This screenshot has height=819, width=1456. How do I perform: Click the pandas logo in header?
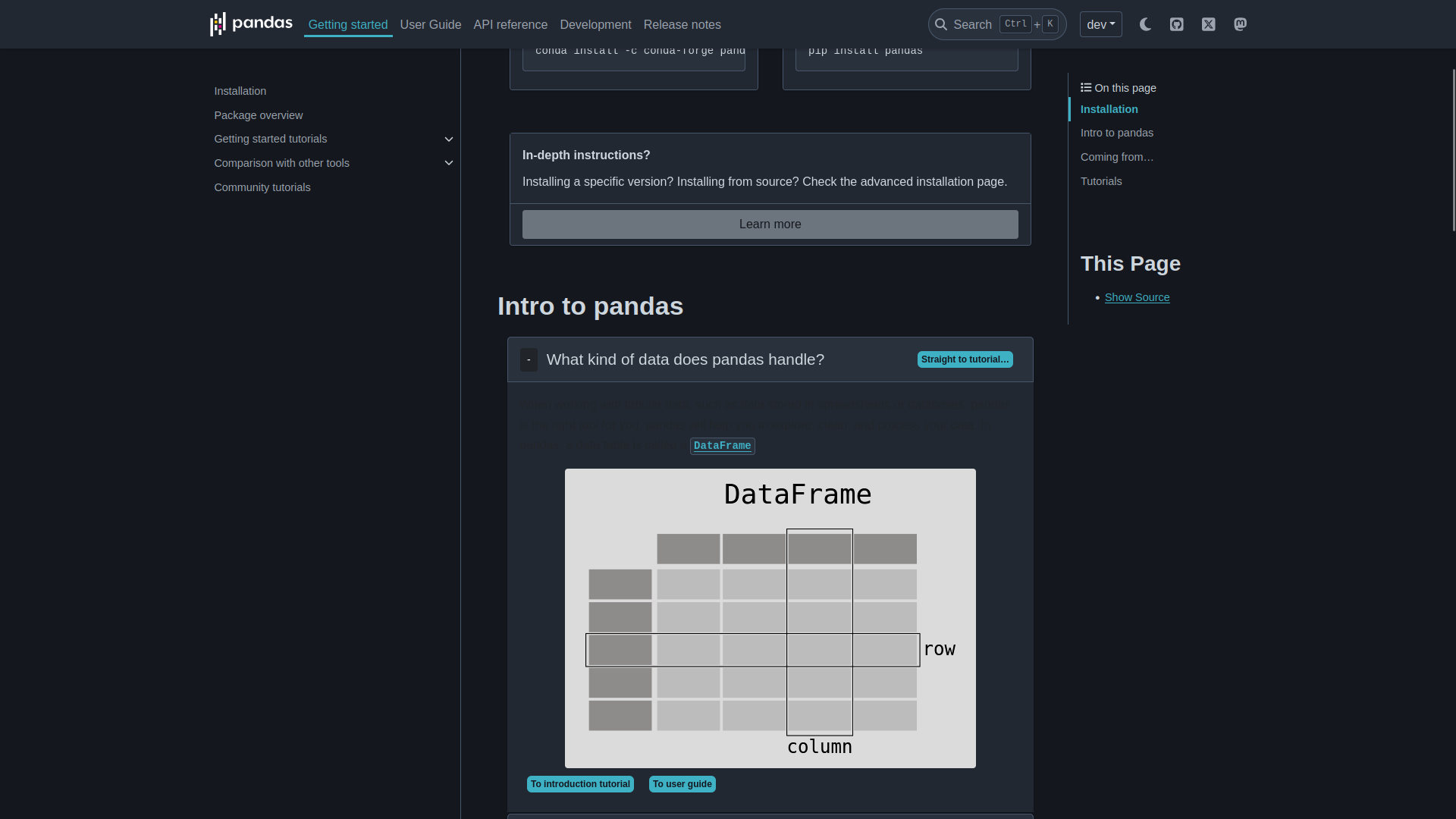pyautogui.click(x=251, y=24)
